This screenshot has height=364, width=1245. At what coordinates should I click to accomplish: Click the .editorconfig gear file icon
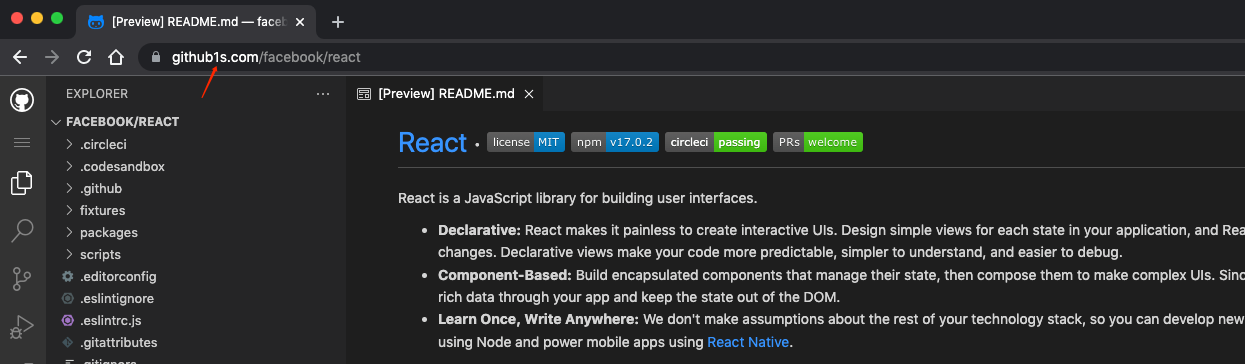click(68, 276)
